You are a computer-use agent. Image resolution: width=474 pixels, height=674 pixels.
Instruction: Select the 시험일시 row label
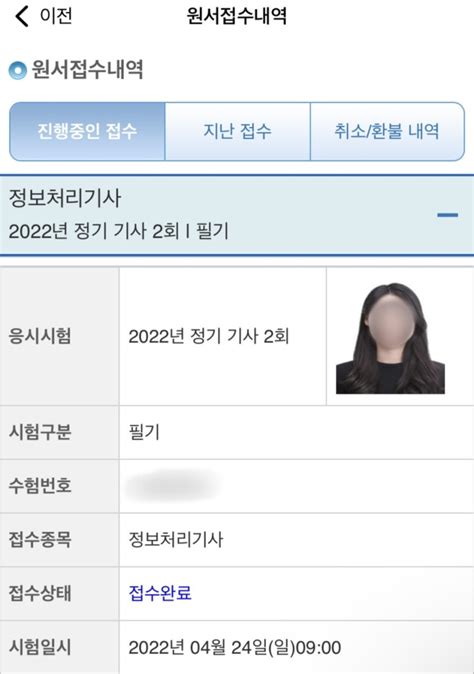(x=40, y=647)
